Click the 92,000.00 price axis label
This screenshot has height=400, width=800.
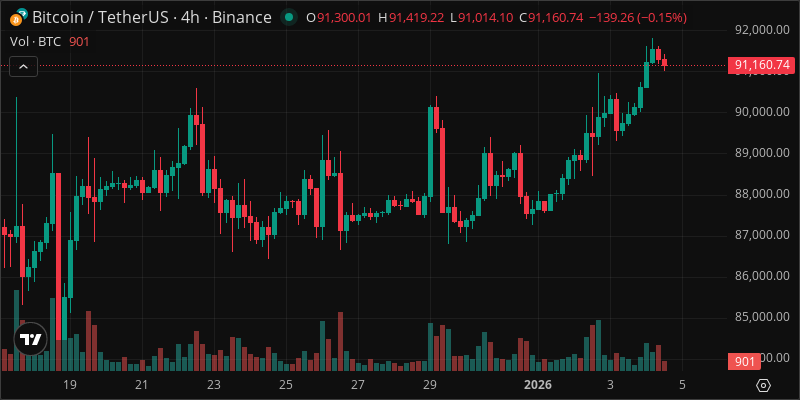tap(762, 30)
